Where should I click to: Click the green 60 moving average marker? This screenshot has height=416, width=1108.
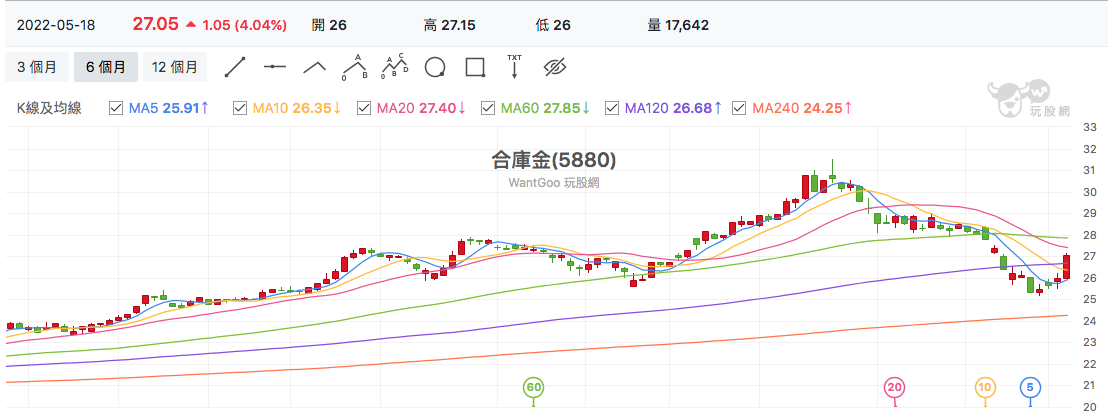(x=534, y=388)
